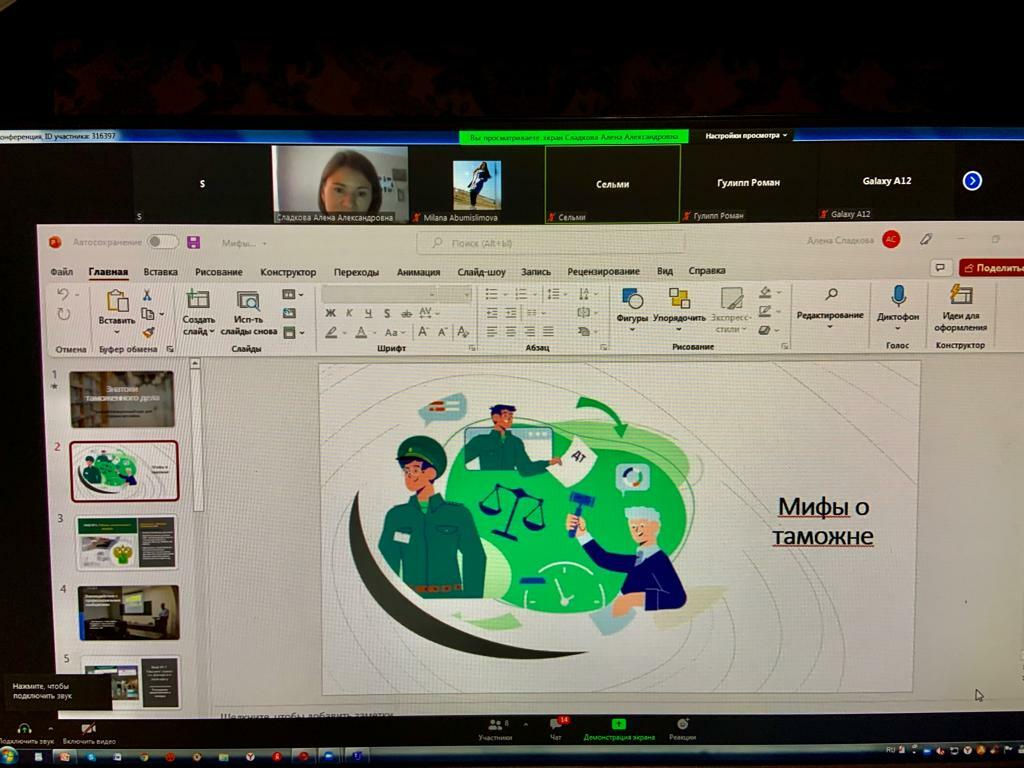
Task: Click the AC account avatar
Action: (891, 240)
